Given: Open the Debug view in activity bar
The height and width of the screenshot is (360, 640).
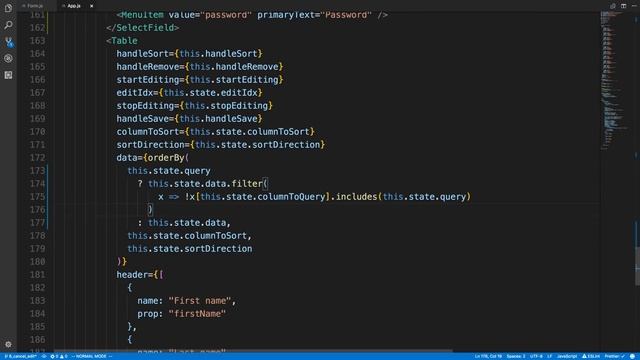Looking at the screenshot, I should point(8,58).
